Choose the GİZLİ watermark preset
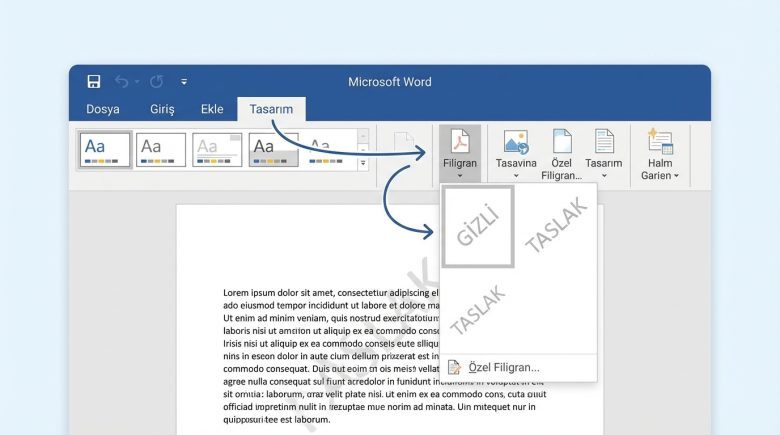This screenshot has width=780, height=435. click(x=478, y=226)
